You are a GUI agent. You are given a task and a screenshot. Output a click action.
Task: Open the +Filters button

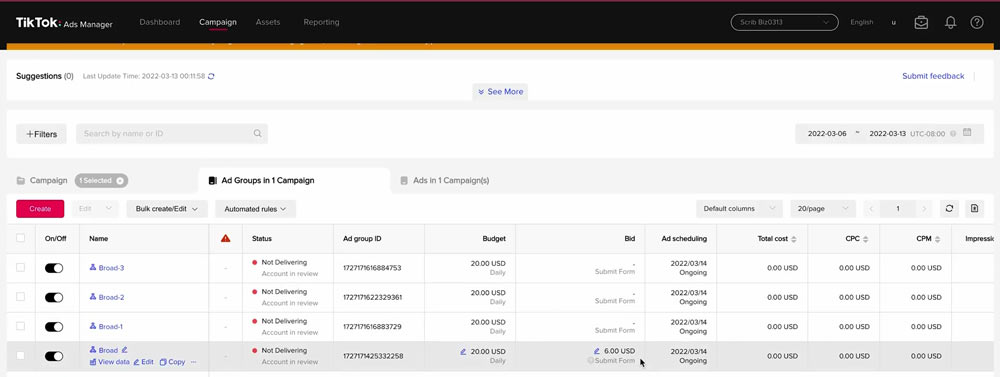click(x=41, y=134)
